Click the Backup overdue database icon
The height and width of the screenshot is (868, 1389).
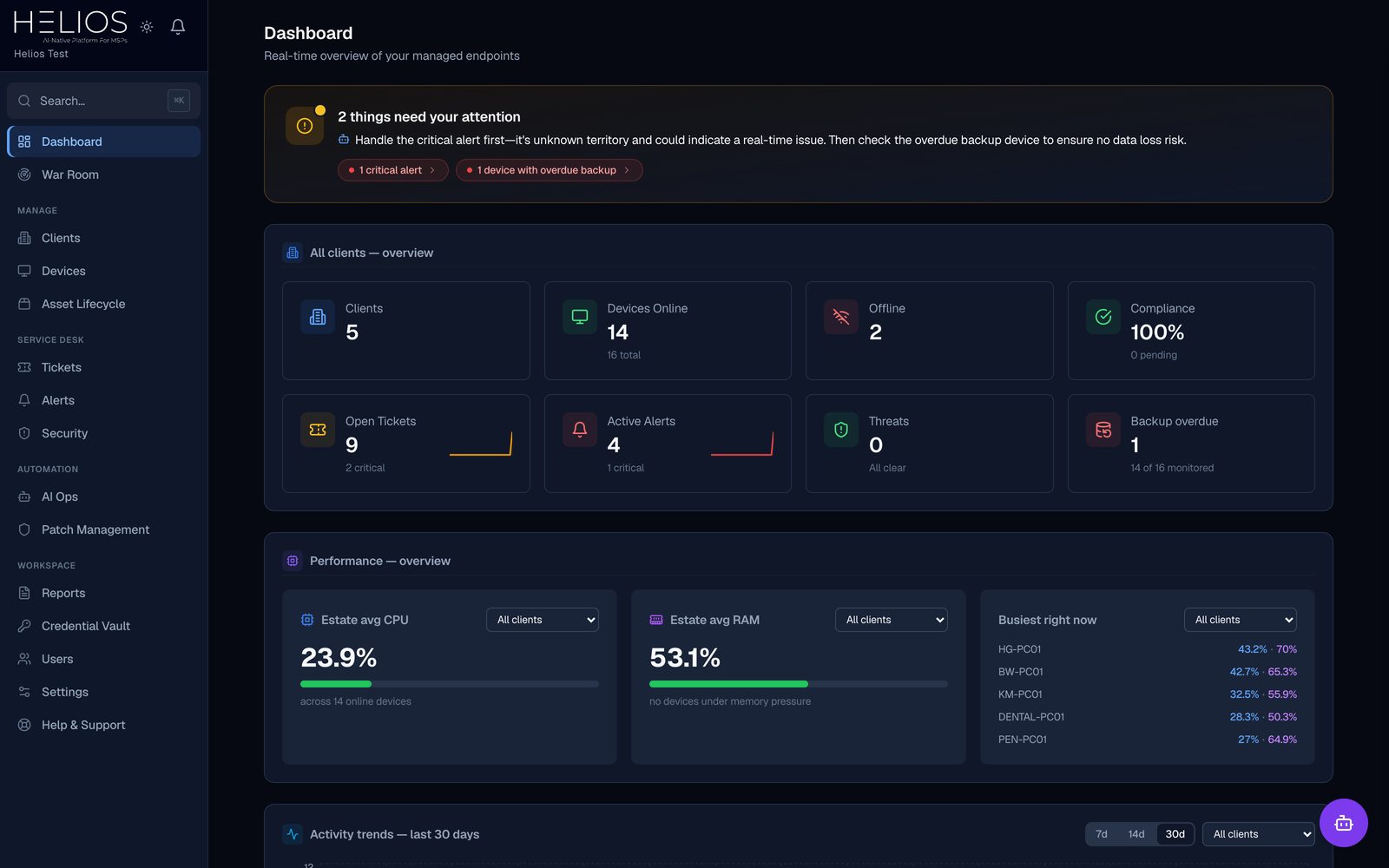(x=1103, y=430)
